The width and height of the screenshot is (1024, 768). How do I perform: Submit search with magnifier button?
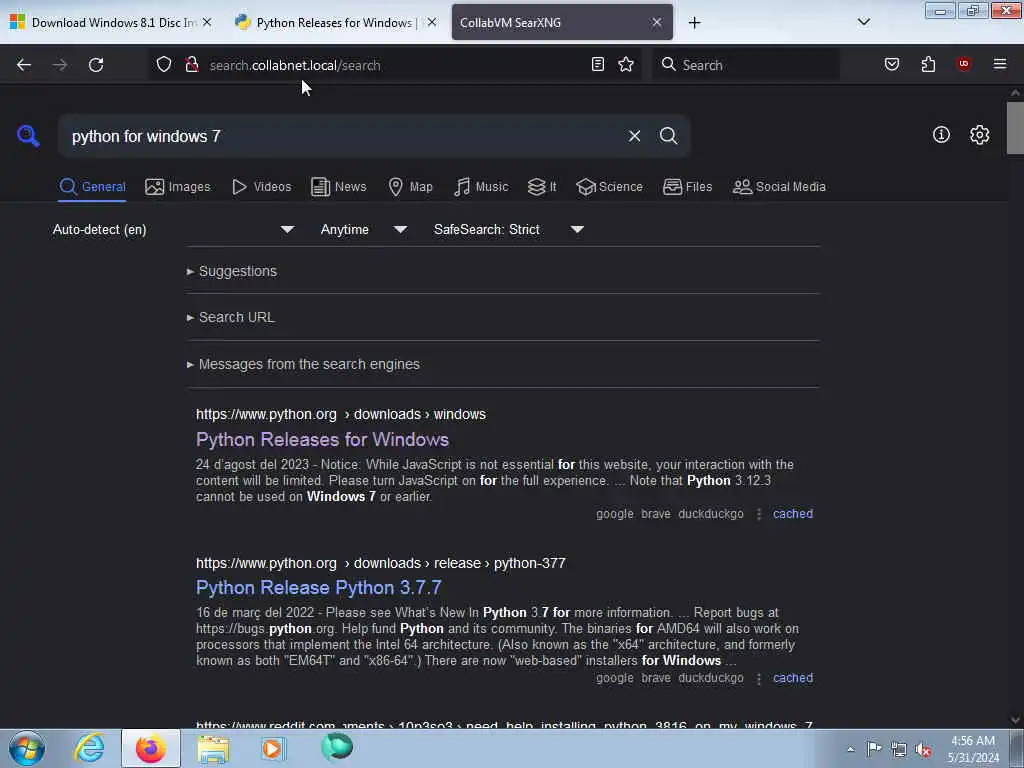(668, 136)
